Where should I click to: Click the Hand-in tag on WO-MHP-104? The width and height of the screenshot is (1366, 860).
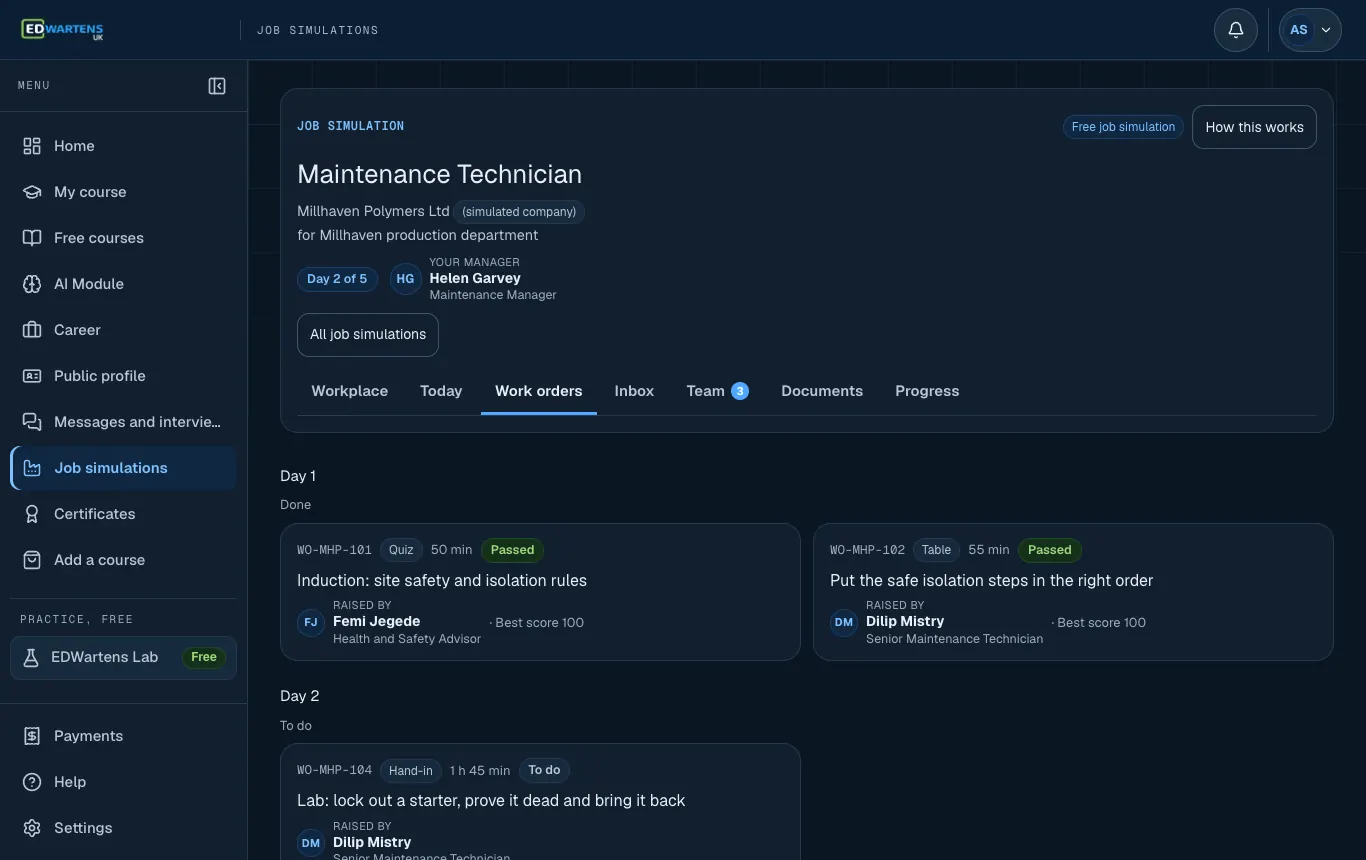coord(411,770)
